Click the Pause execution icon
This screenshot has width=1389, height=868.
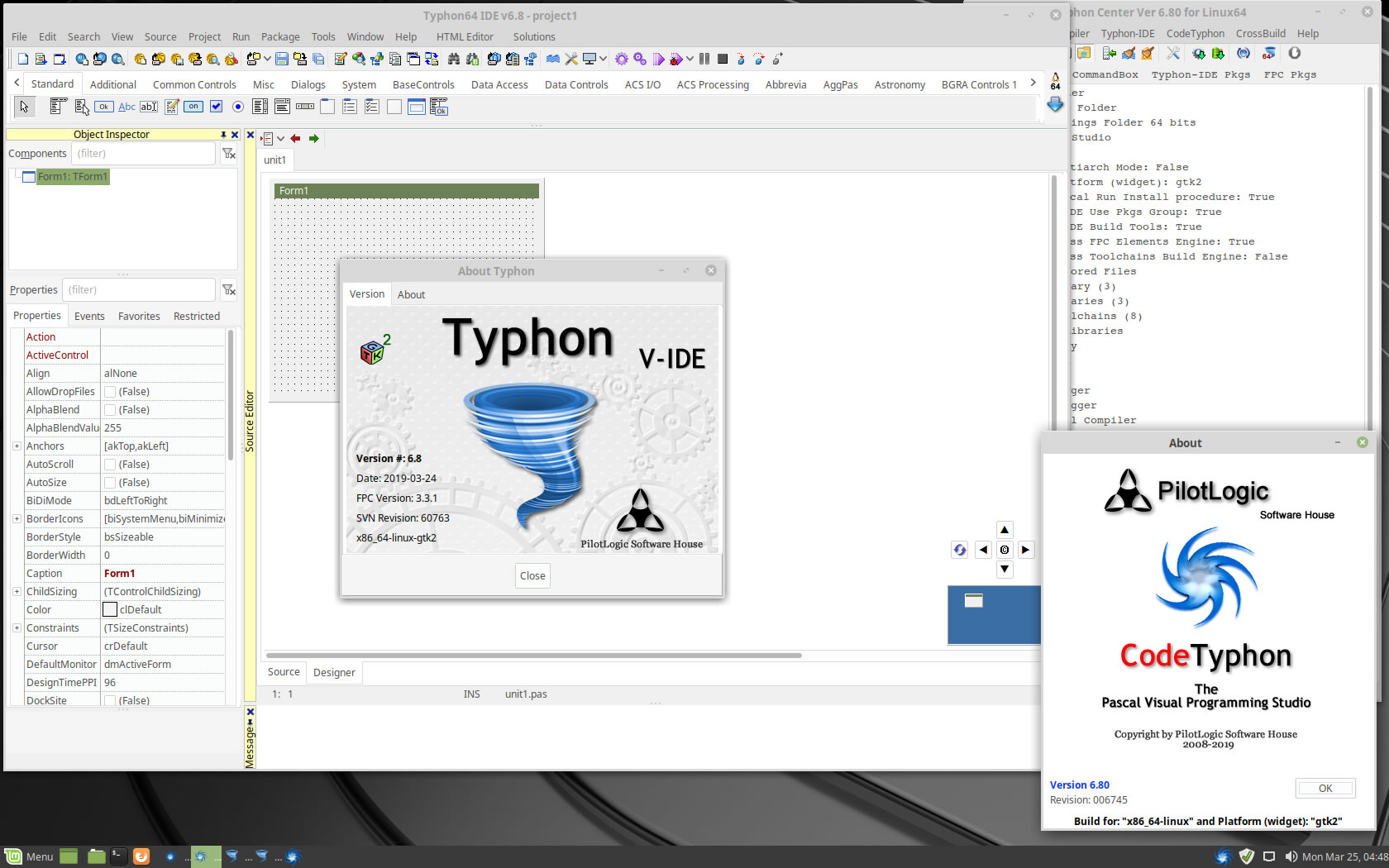click(x=704, y=59)
